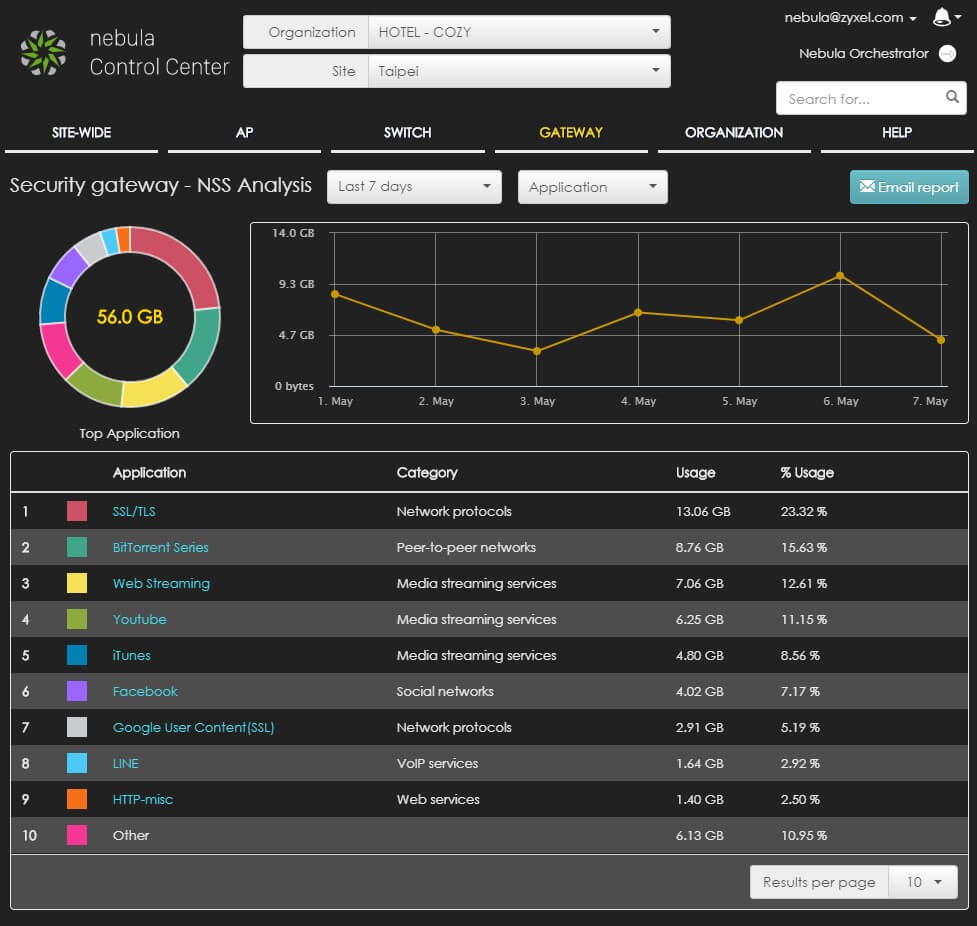Screen dimensions: 977x926
Task: Click the Other row label
Action: click(131, 836)
